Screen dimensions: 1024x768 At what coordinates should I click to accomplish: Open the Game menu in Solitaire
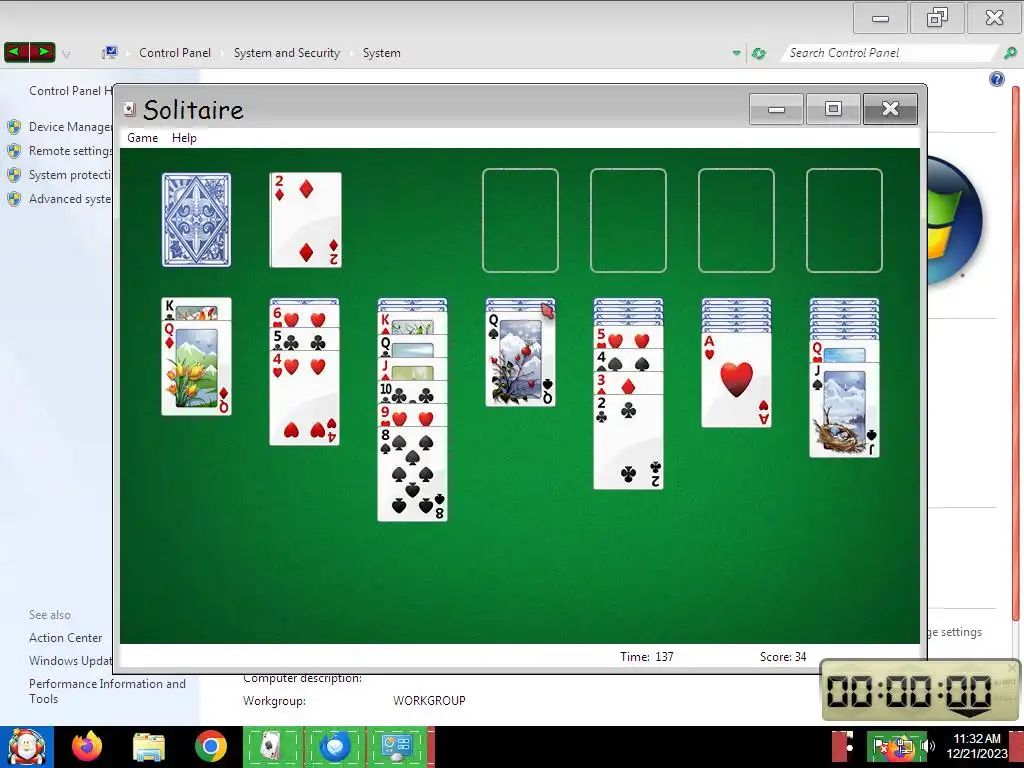142,138
